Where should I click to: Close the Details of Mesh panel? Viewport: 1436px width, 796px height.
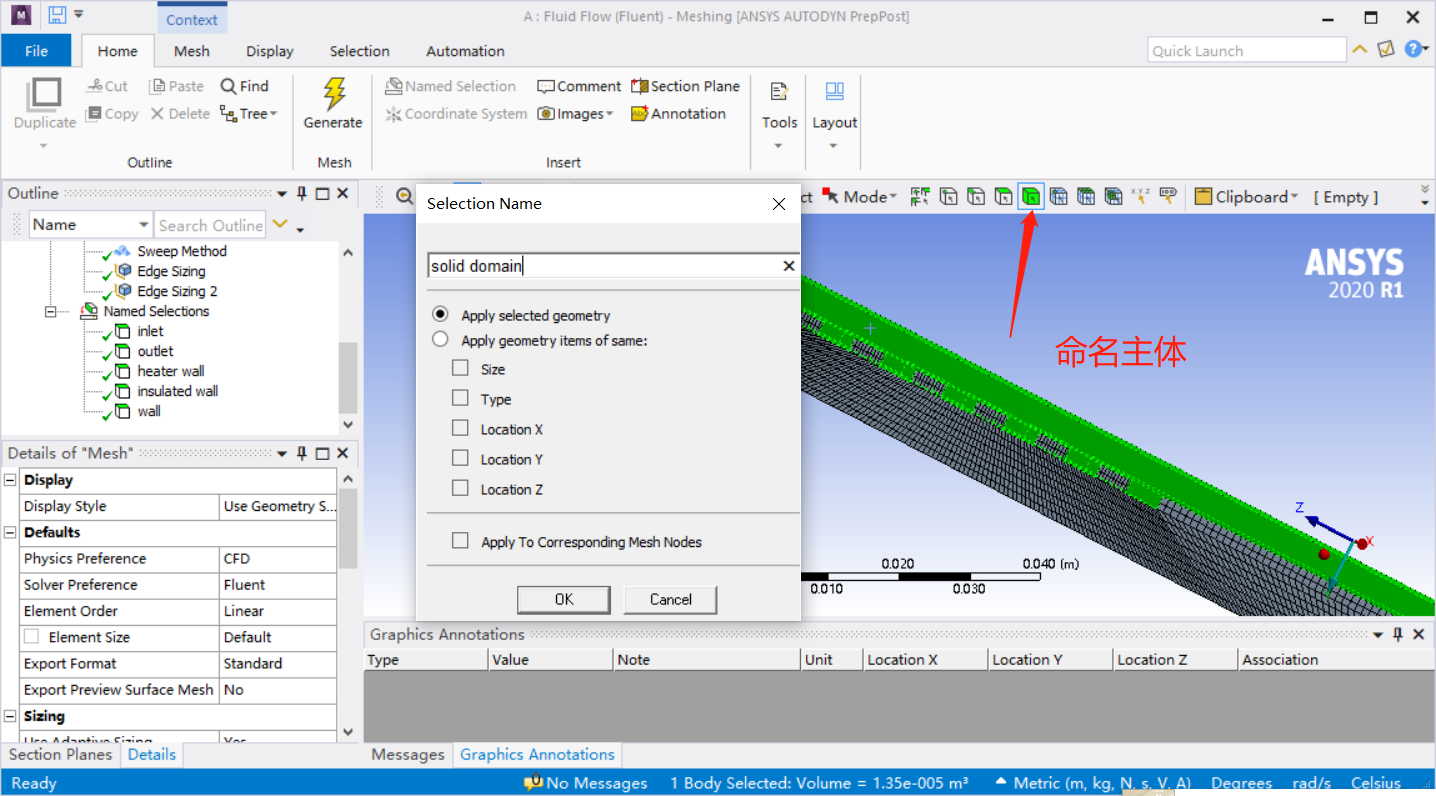point(342,453)
